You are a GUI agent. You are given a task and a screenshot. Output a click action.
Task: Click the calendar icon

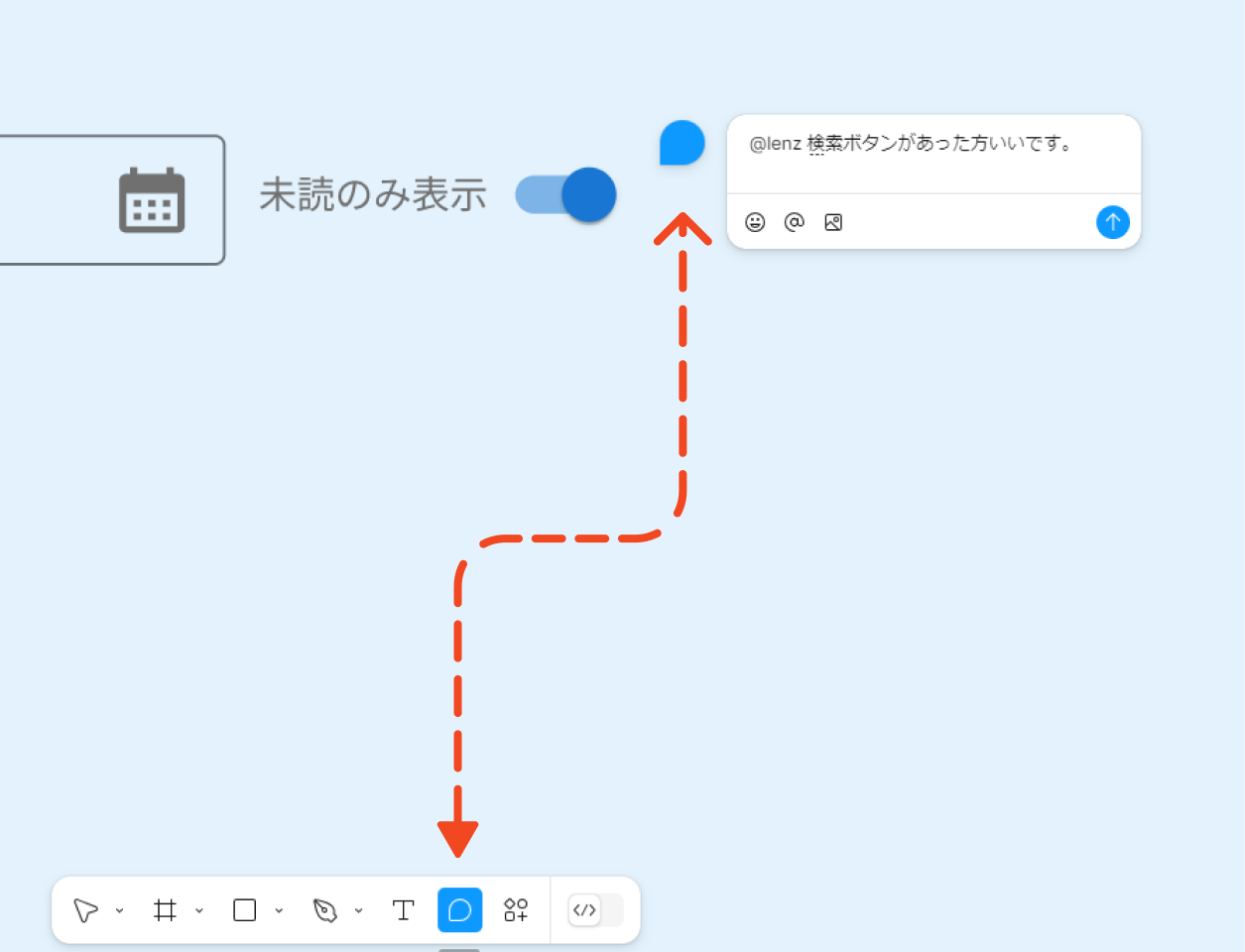click(x=152, y=200)
